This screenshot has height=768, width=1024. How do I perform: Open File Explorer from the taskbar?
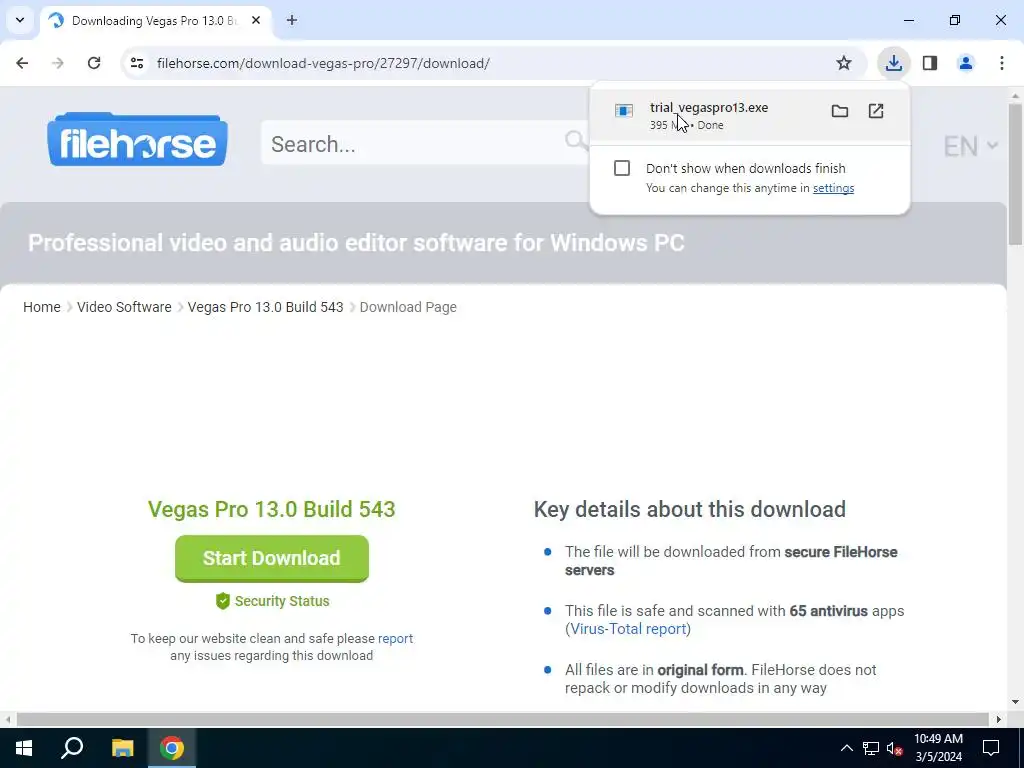(122, 748)
